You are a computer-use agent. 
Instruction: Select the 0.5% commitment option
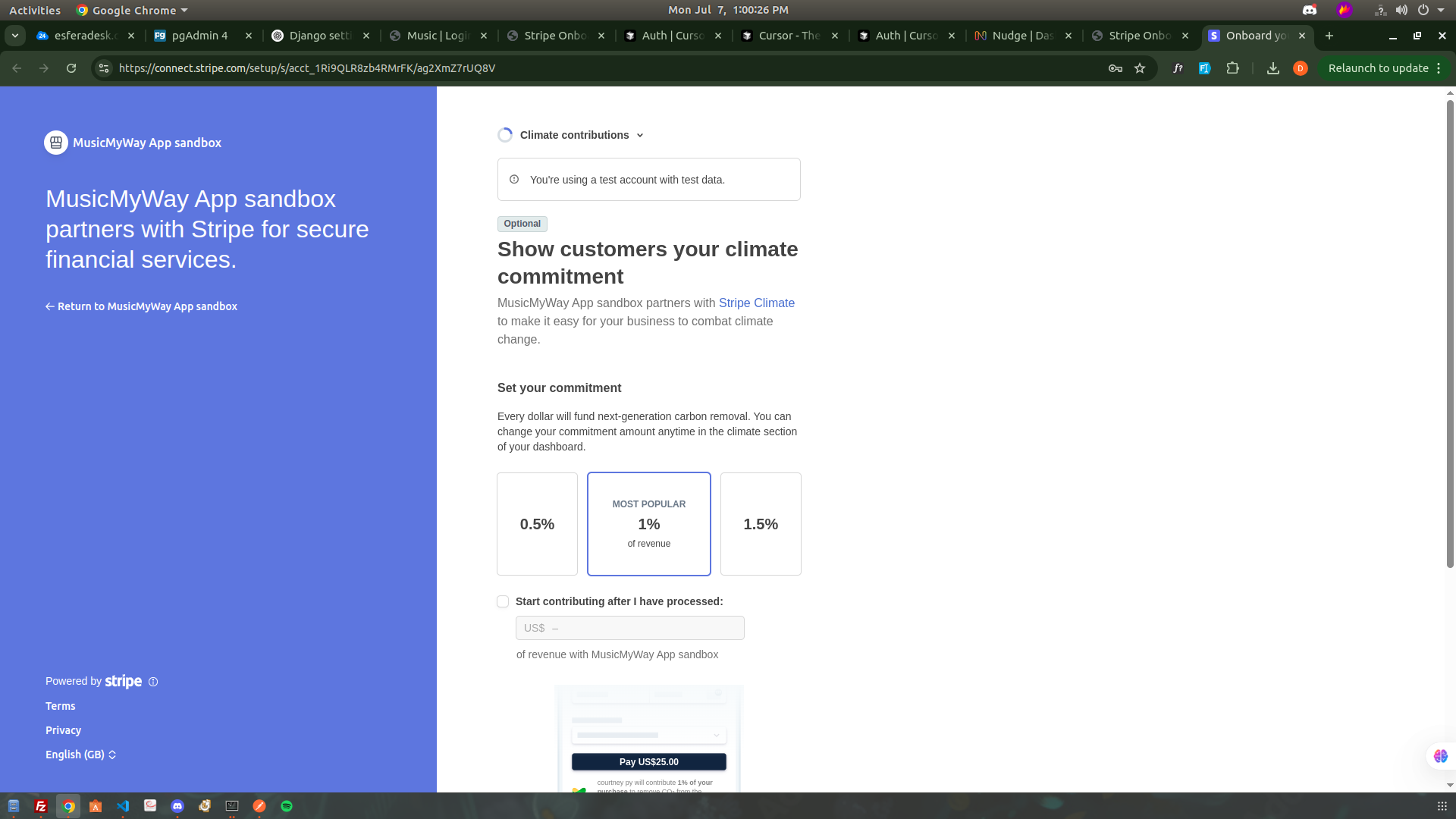(537, 524)
